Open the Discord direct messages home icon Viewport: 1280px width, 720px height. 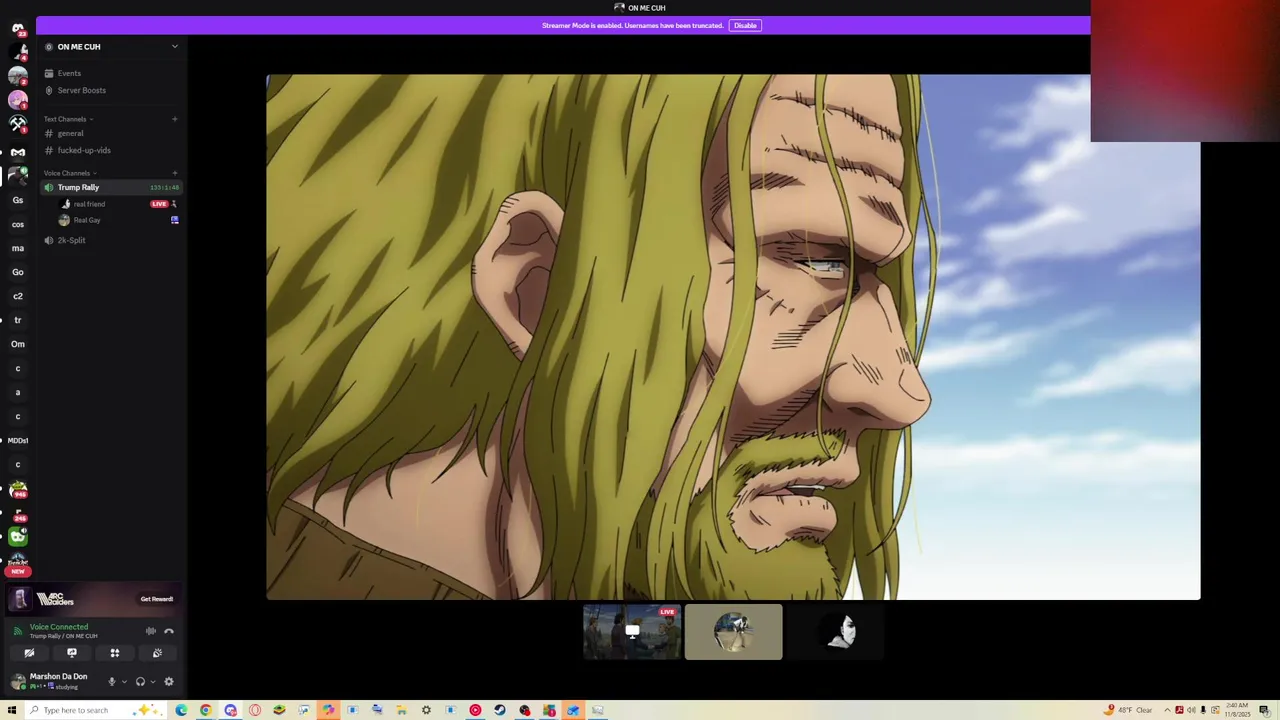18,28
